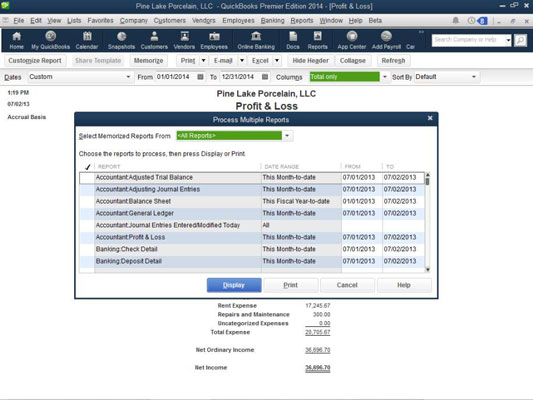Viewport: 533px width, 400px height.
Task: Check the Accountant:Balance Sheet report row
Action: pyautogui.click(x=252, y=201)
